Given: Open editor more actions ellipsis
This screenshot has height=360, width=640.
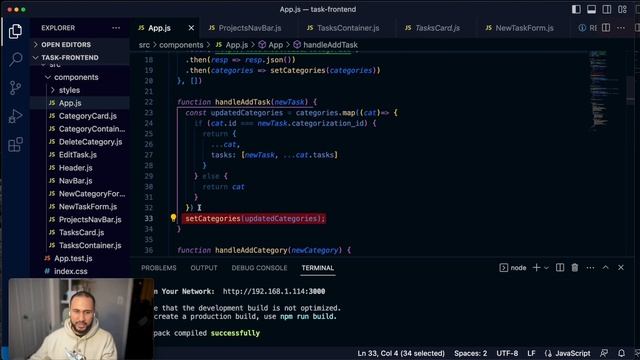Looking at the screenshot, I should click(x=621, y=28).
